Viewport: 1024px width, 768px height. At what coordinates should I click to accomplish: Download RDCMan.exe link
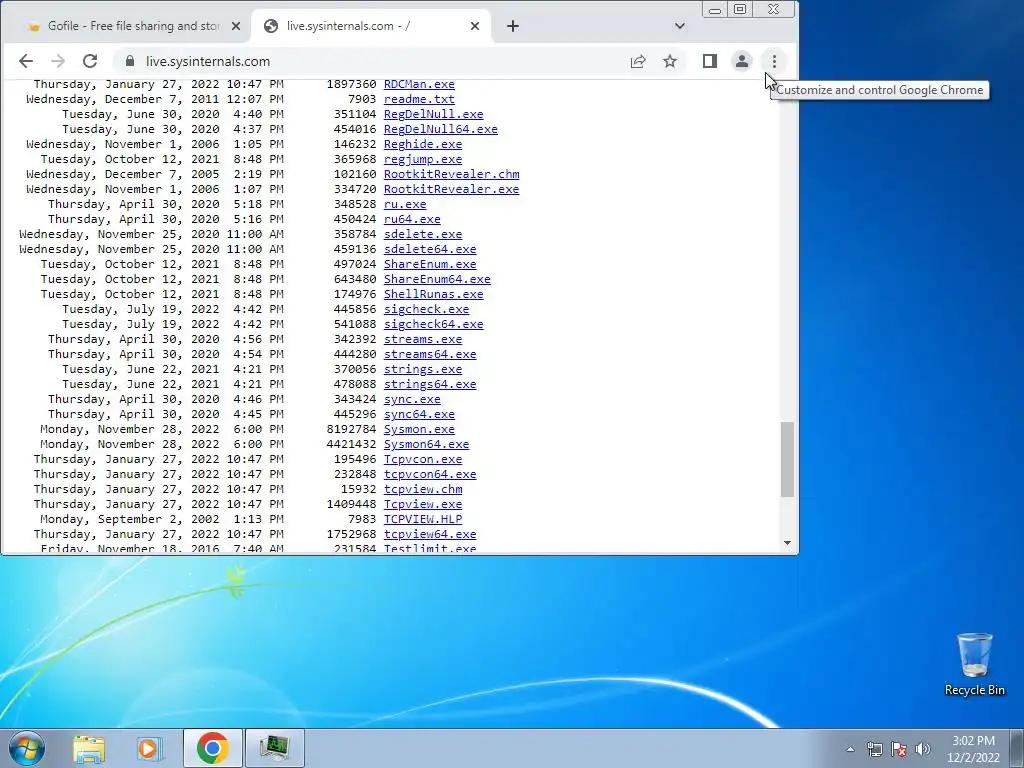419,84
